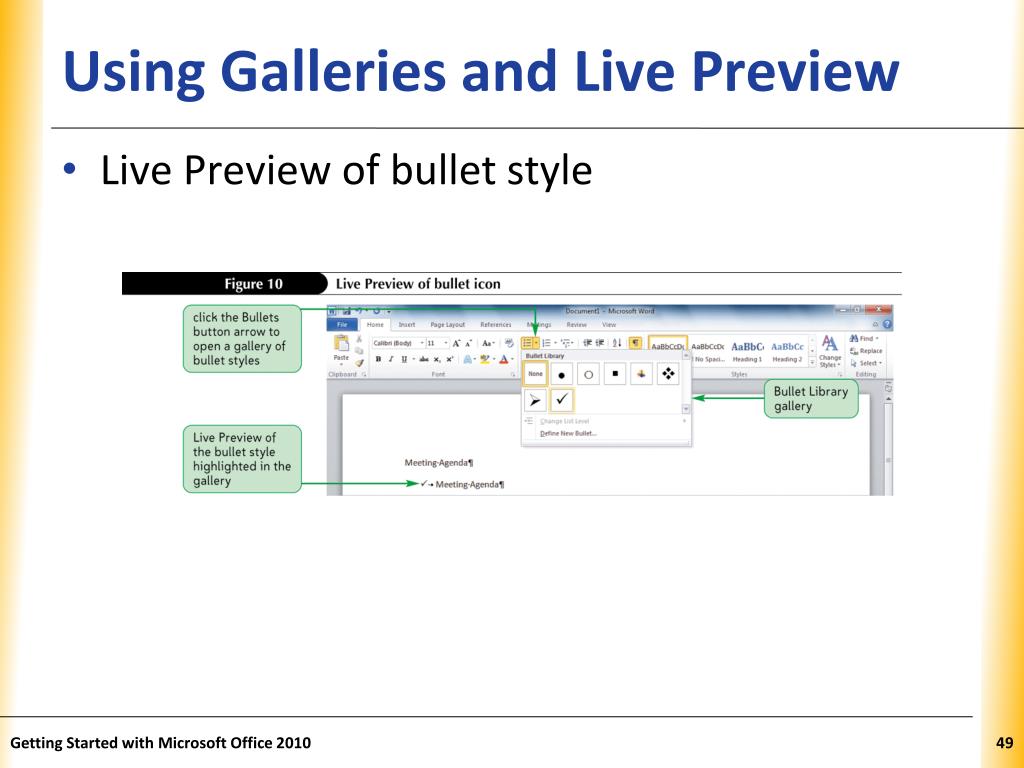Click the Multilevel List icon
This screenshot has height=768, width=1024.
click(x=566, y=343)
